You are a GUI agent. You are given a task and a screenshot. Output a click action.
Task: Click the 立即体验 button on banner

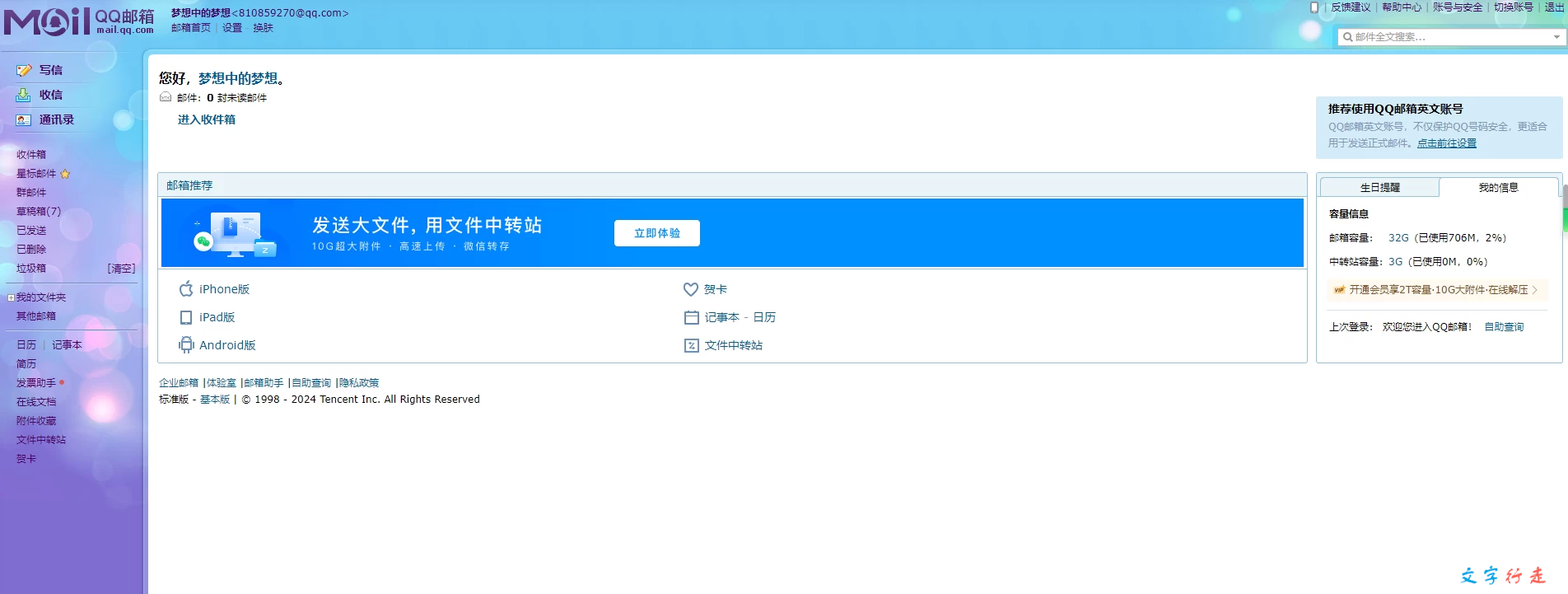(657, 233)
